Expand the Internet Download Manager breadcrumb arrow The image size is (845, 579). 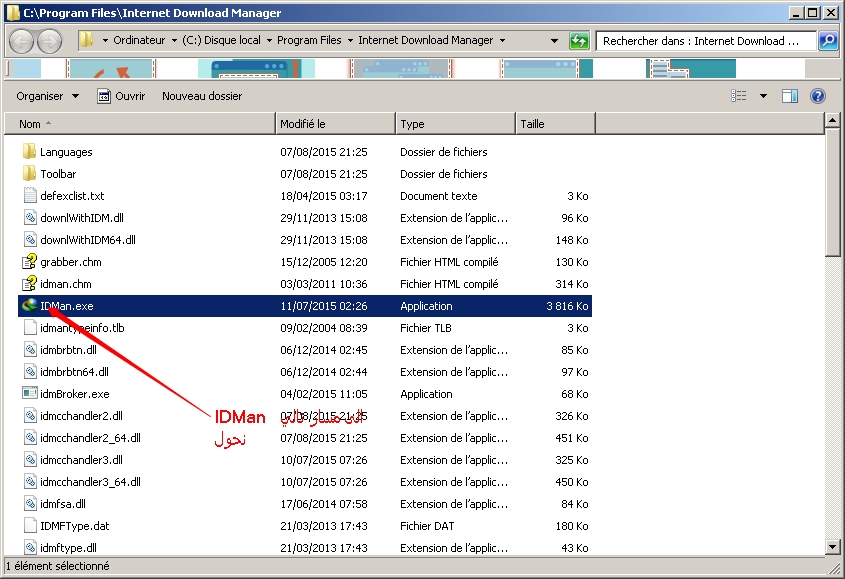tap(502, 40)
